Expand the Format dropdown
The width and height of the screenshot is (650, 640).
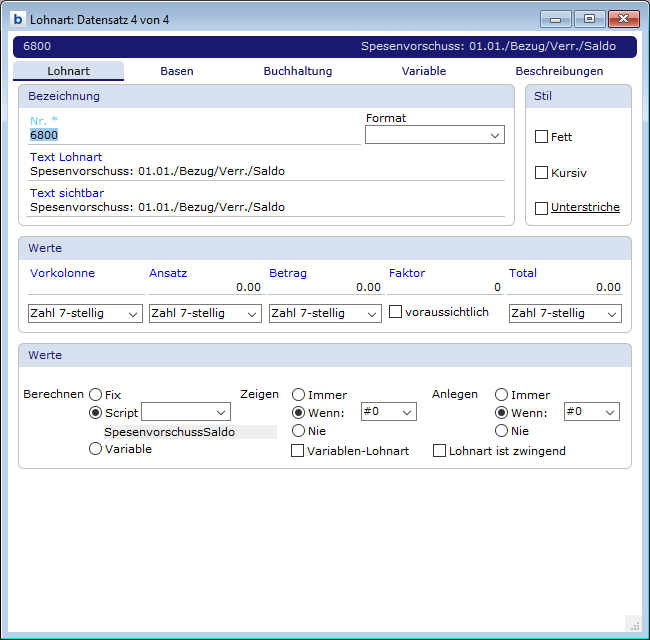click(435, 135)
